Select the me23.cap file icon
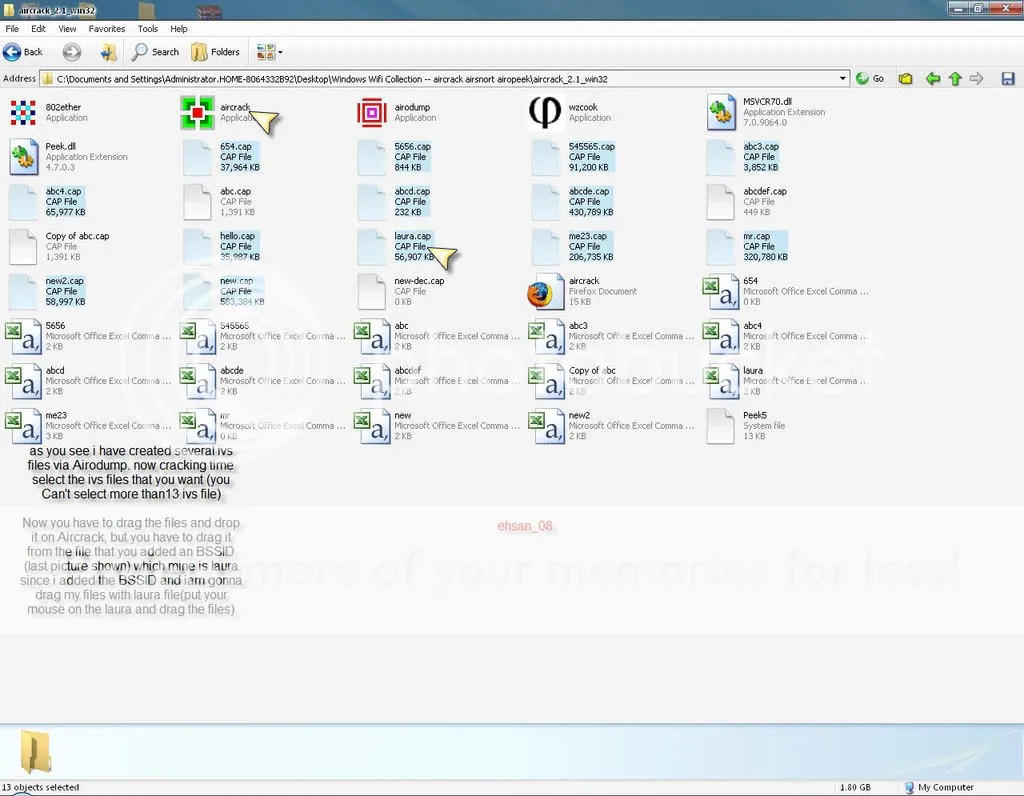Viewport: 1024px width, 796px height. pyautogui.click(x=546, y=247)
